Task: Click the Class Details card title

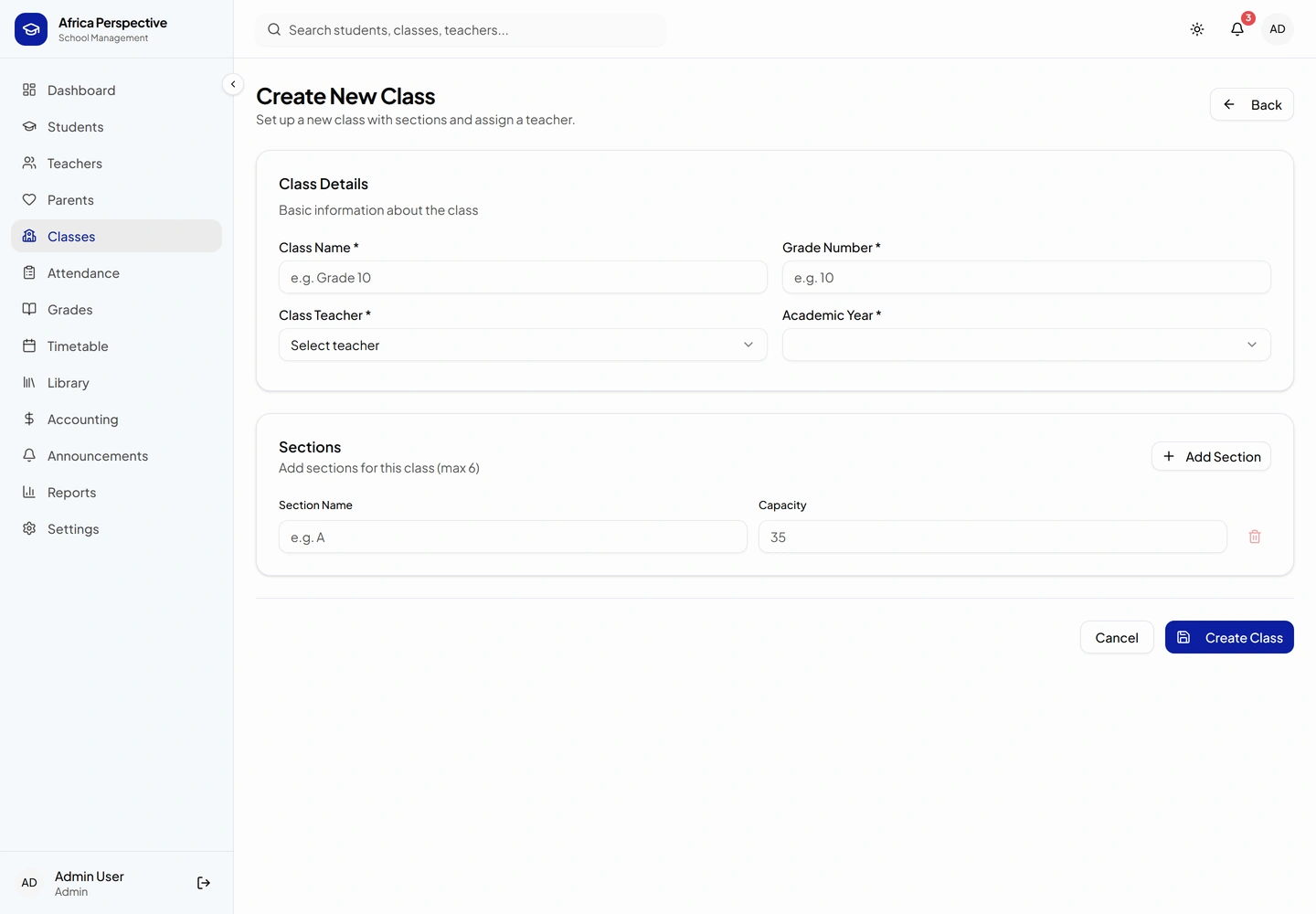Action: pyautogui.click(x=324, y=184)
